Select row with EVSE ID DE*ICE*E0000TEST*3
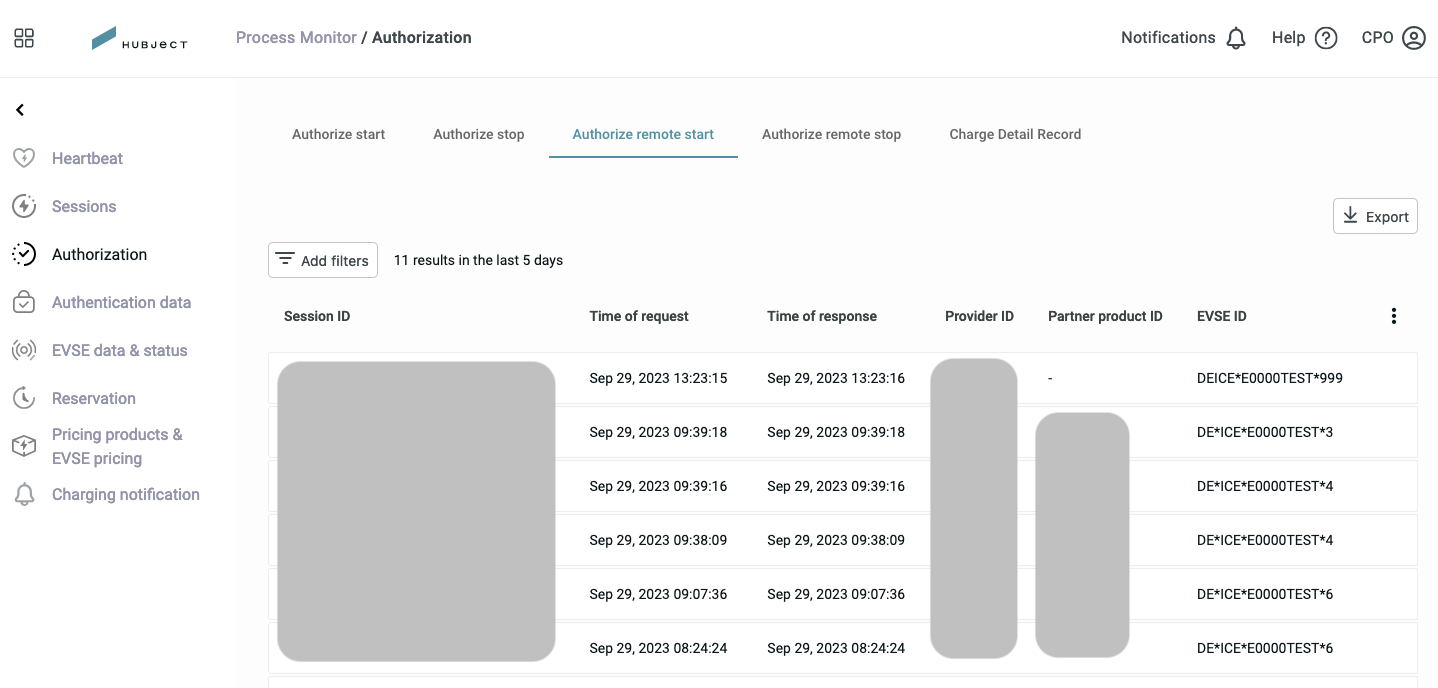This screenshot has height=688, width=1438. [843, 432]
